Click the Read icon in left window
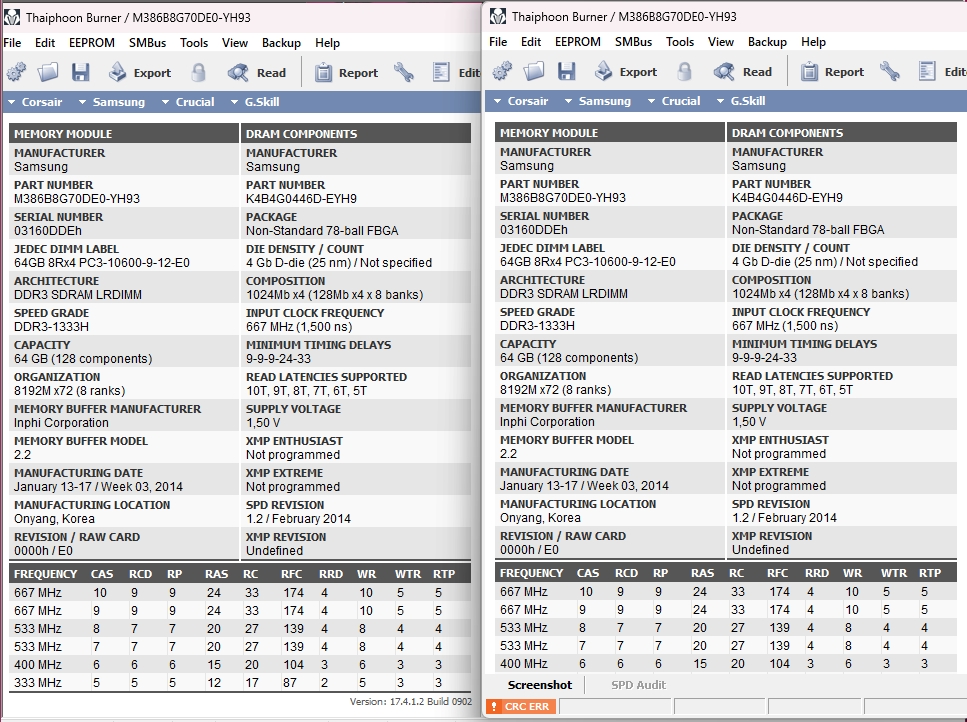The image size is (967, 722). tap(237, 72)
